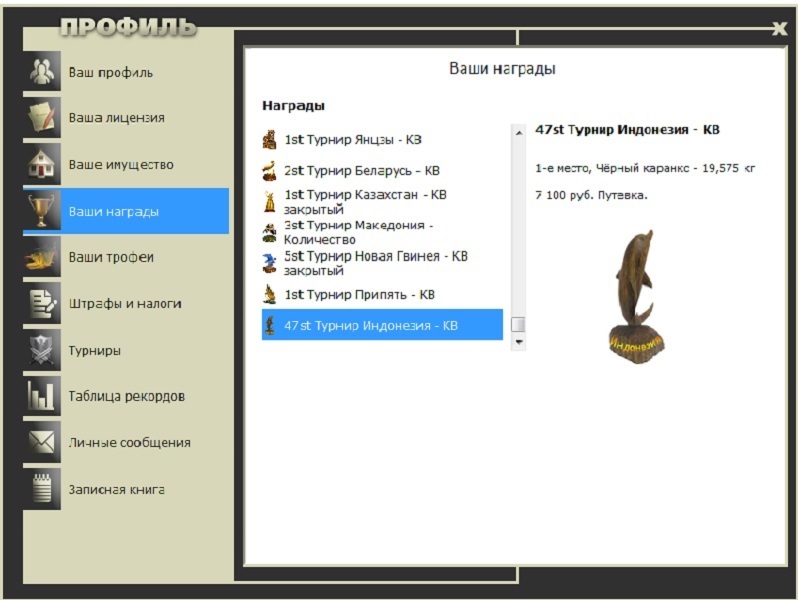Show the Таблица рекордов page
This screenshot has height=600, width=798.
(x=126, y=396)
